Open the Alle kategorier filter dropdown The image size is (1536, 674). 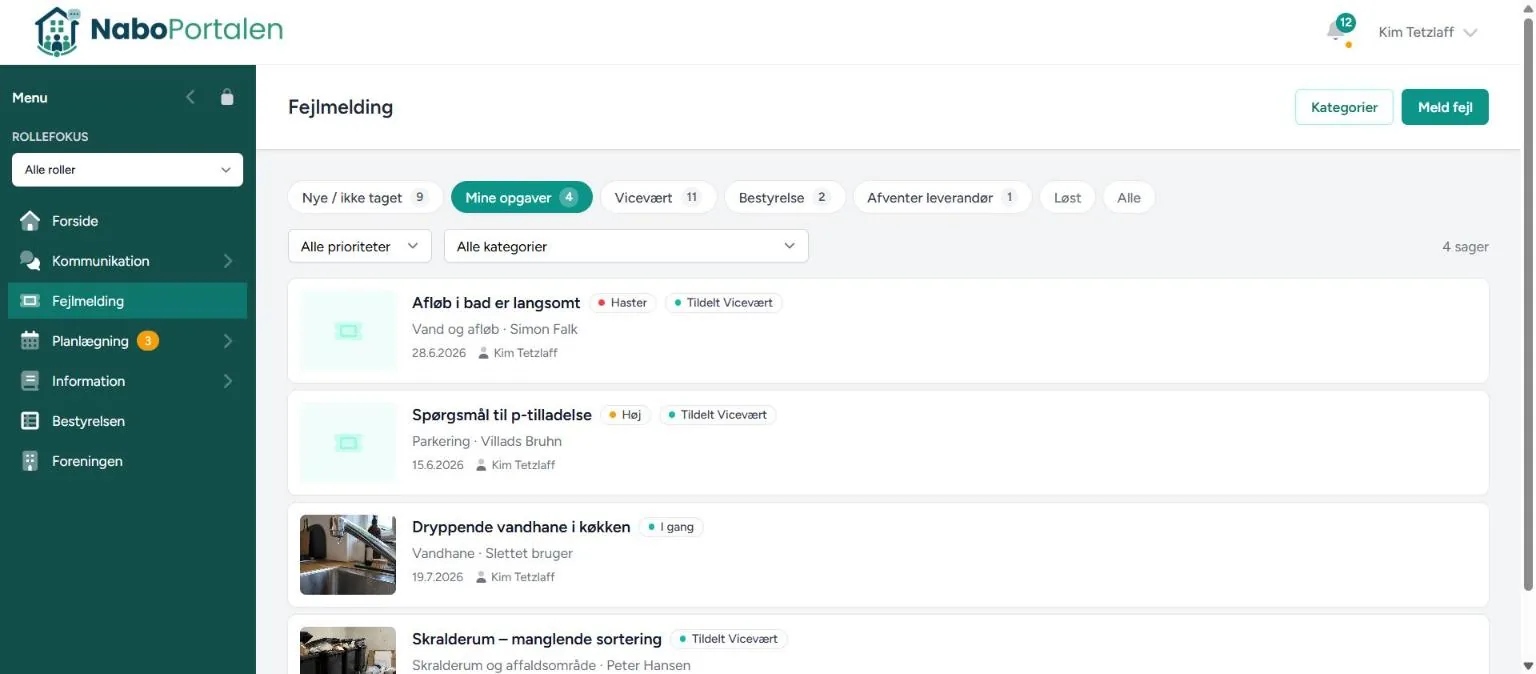[626, 246]
